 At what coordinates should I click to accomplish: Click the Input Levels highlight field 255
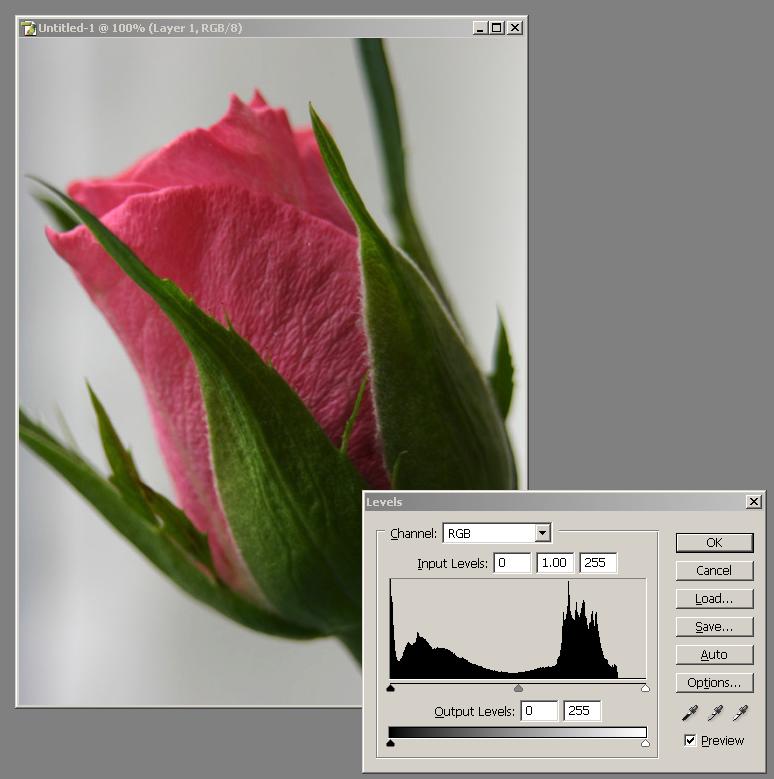click(x=598, y=563)
